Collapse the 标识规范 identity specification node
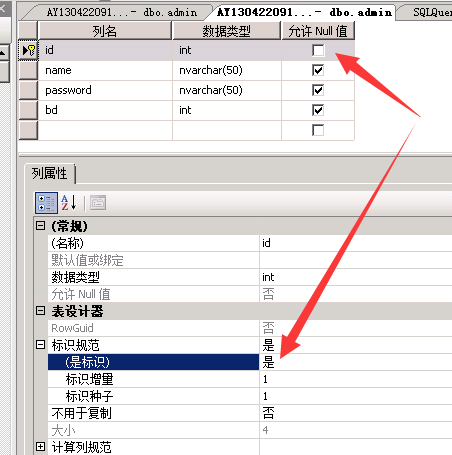The image size is (452, 455). click(x=40, y=344)
